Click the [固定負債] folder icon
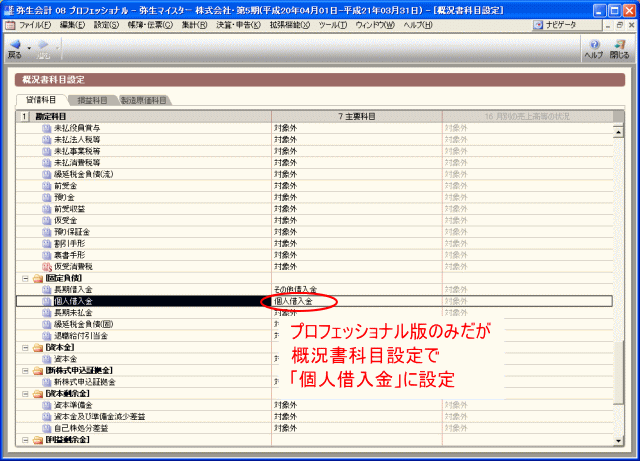This screenshot has width=640, height=461. tap(38, 278)
